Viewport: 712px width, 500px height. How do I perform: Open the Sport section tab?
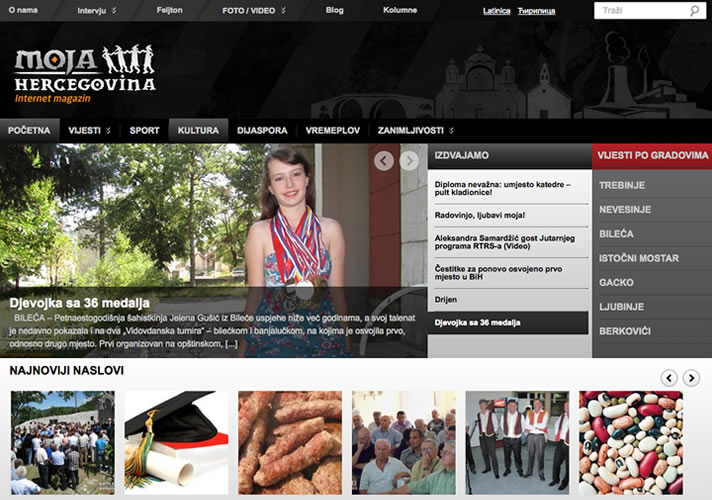144,130
